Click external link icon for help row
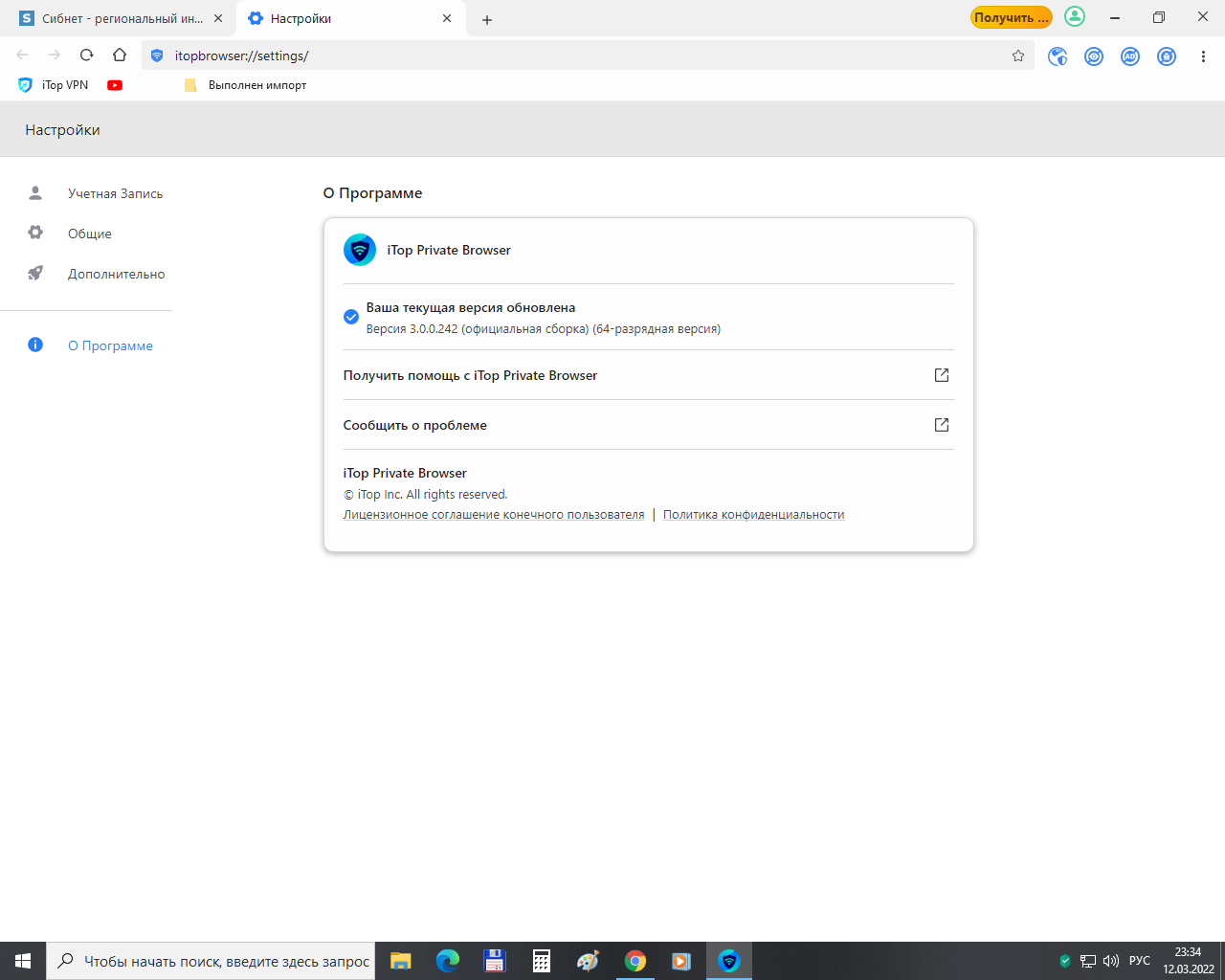Image resolution: width=1225 pixels, height=980 pixels. click(942, 375)
